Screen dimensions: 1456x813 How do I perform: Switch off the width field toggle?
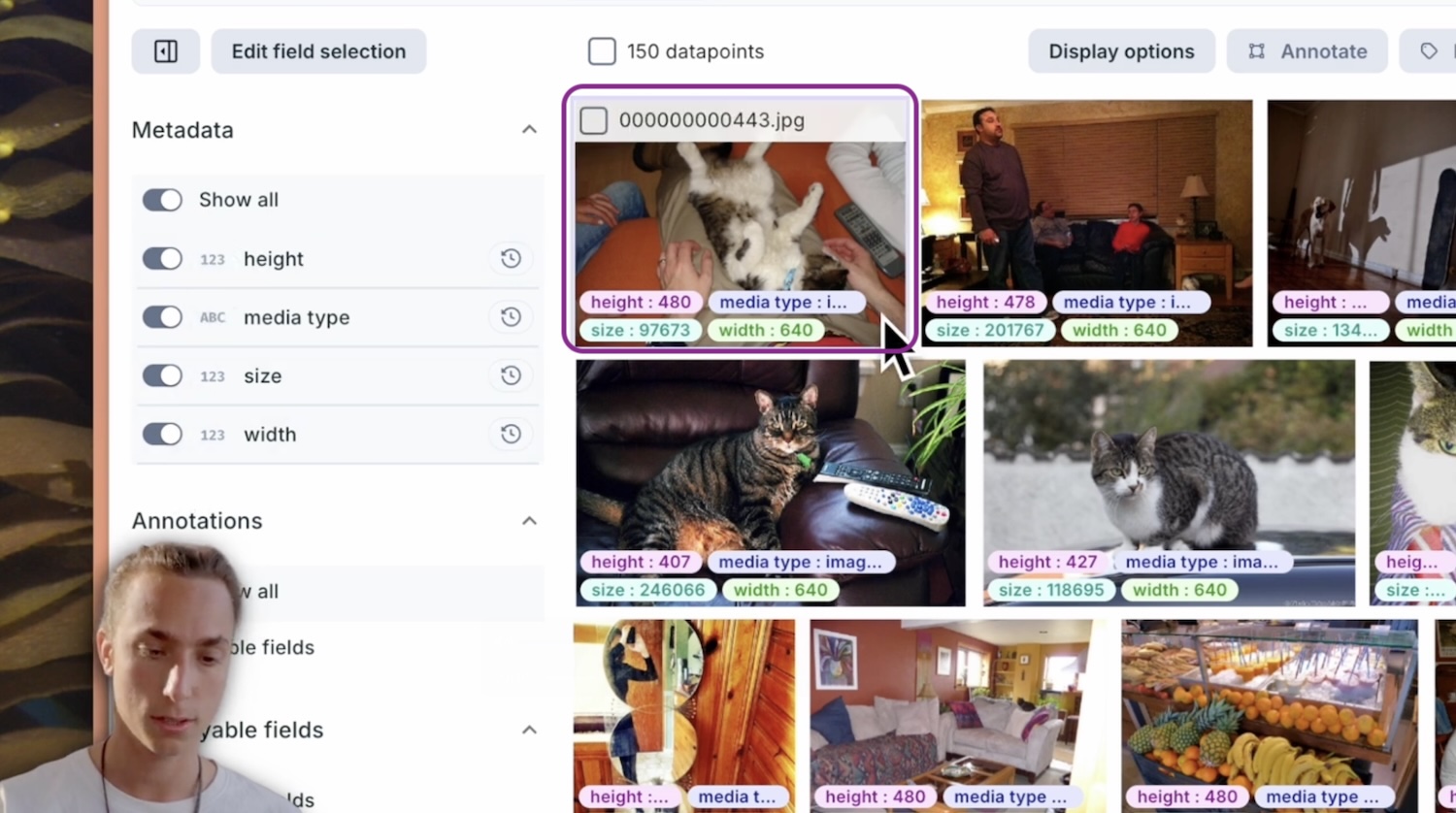click(x=162, y=435)
